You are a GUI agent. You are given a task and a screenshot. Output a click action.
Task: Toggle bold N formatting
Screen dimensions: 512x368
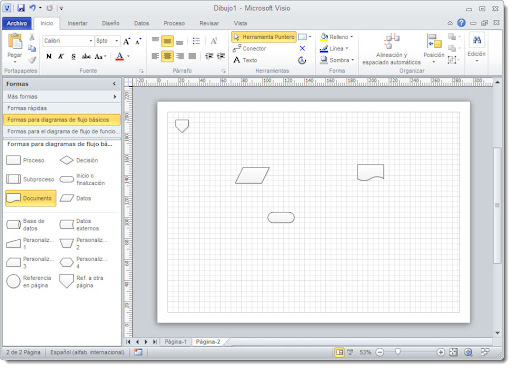pyautogui.click(x=49, y=56)
